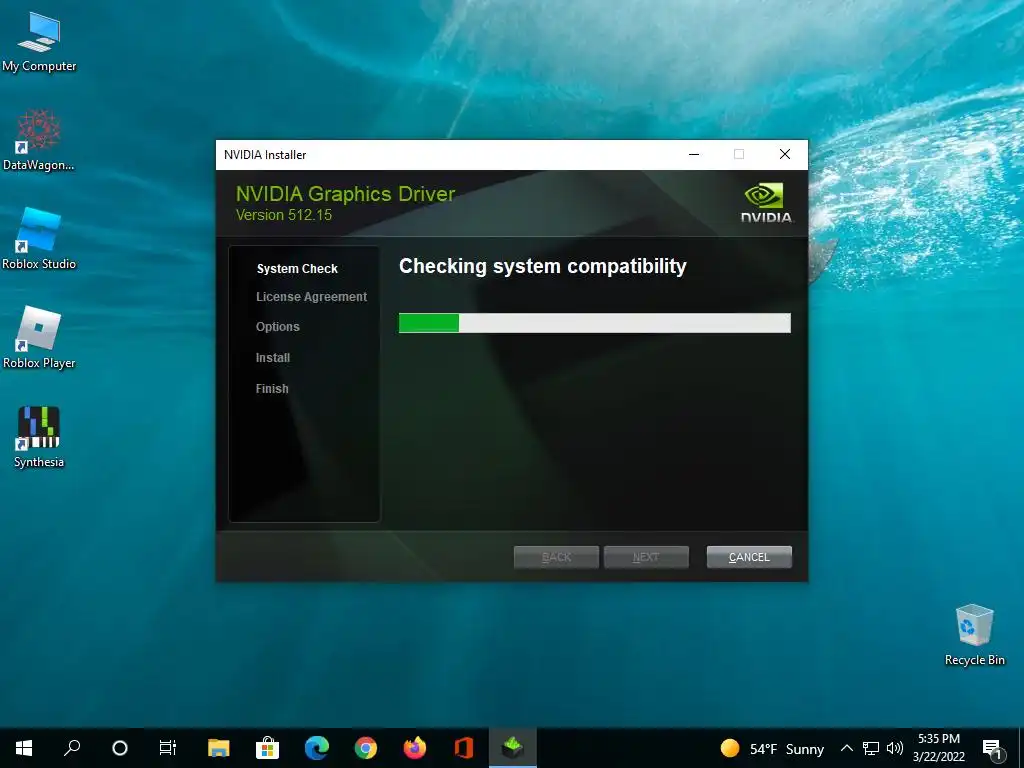Image resolution: width=1024 pixels, height=768 pixels.
Task: Minimize the NVIDIA Installer window
Action: tap(694, 155)
